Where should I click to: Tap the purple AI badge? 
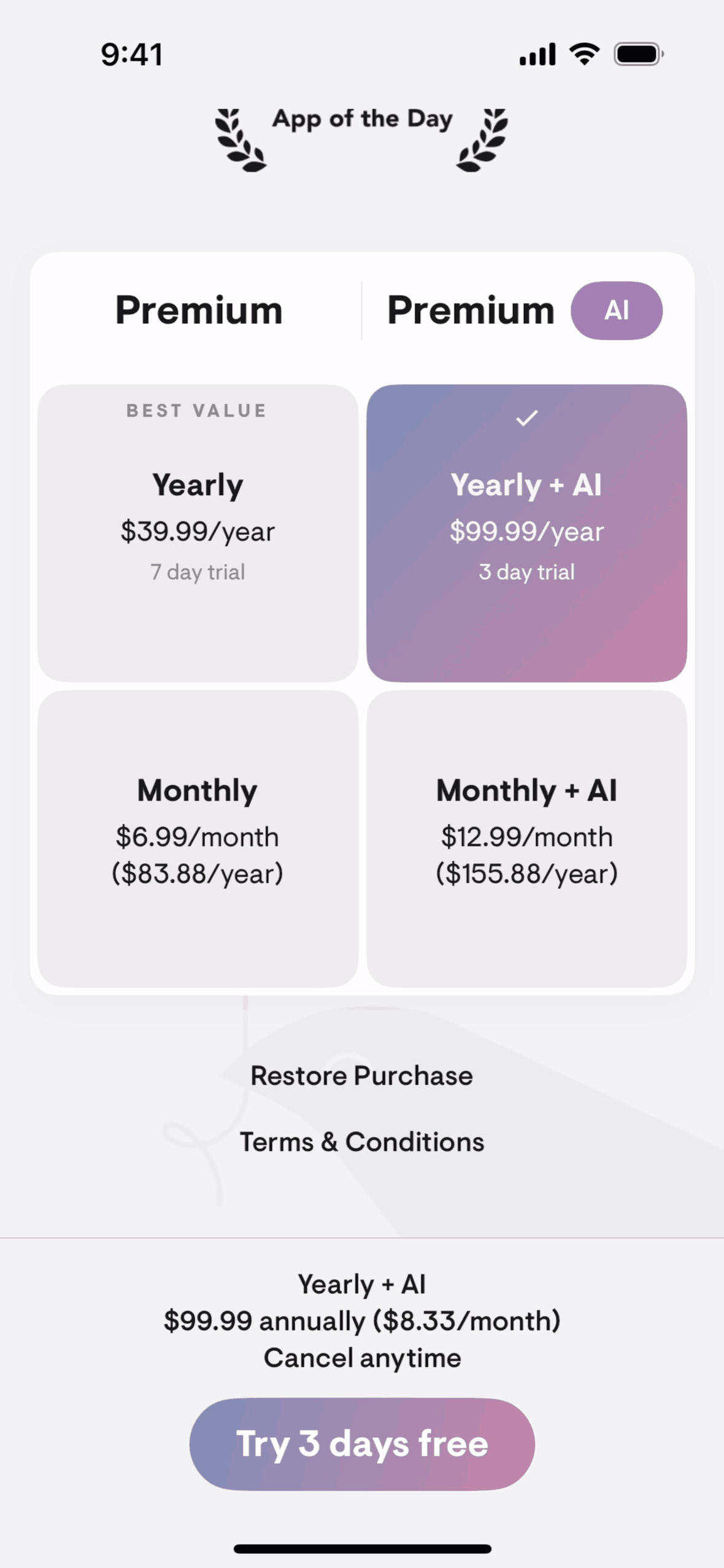pyautogui.click(x=616, y=310)
